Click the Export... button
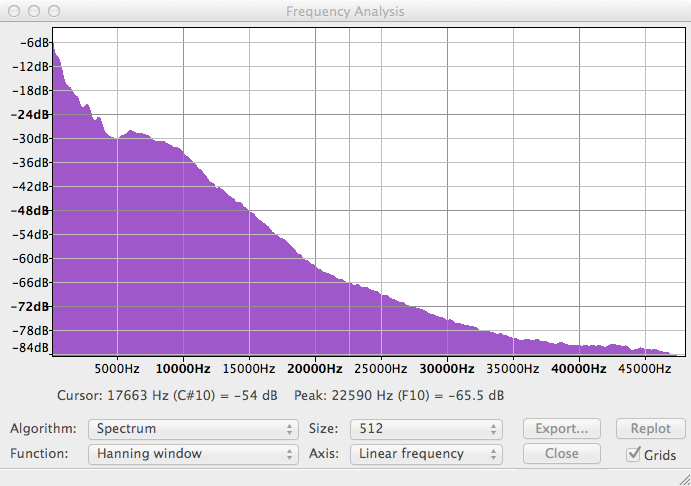The image size is (691, 486). [561, 429]
